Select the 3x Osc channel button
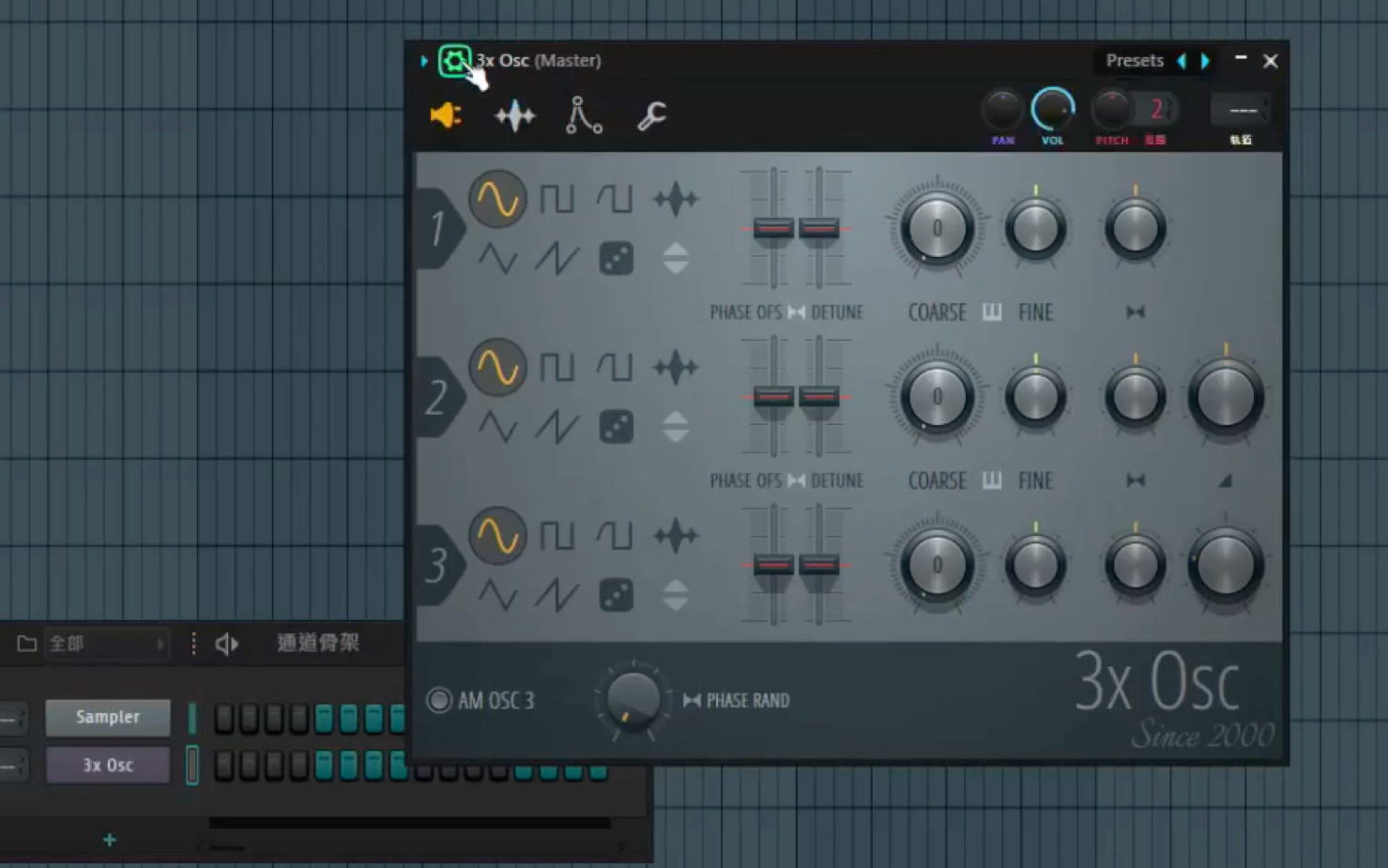The image size is (1388, 868). [108, 765]
